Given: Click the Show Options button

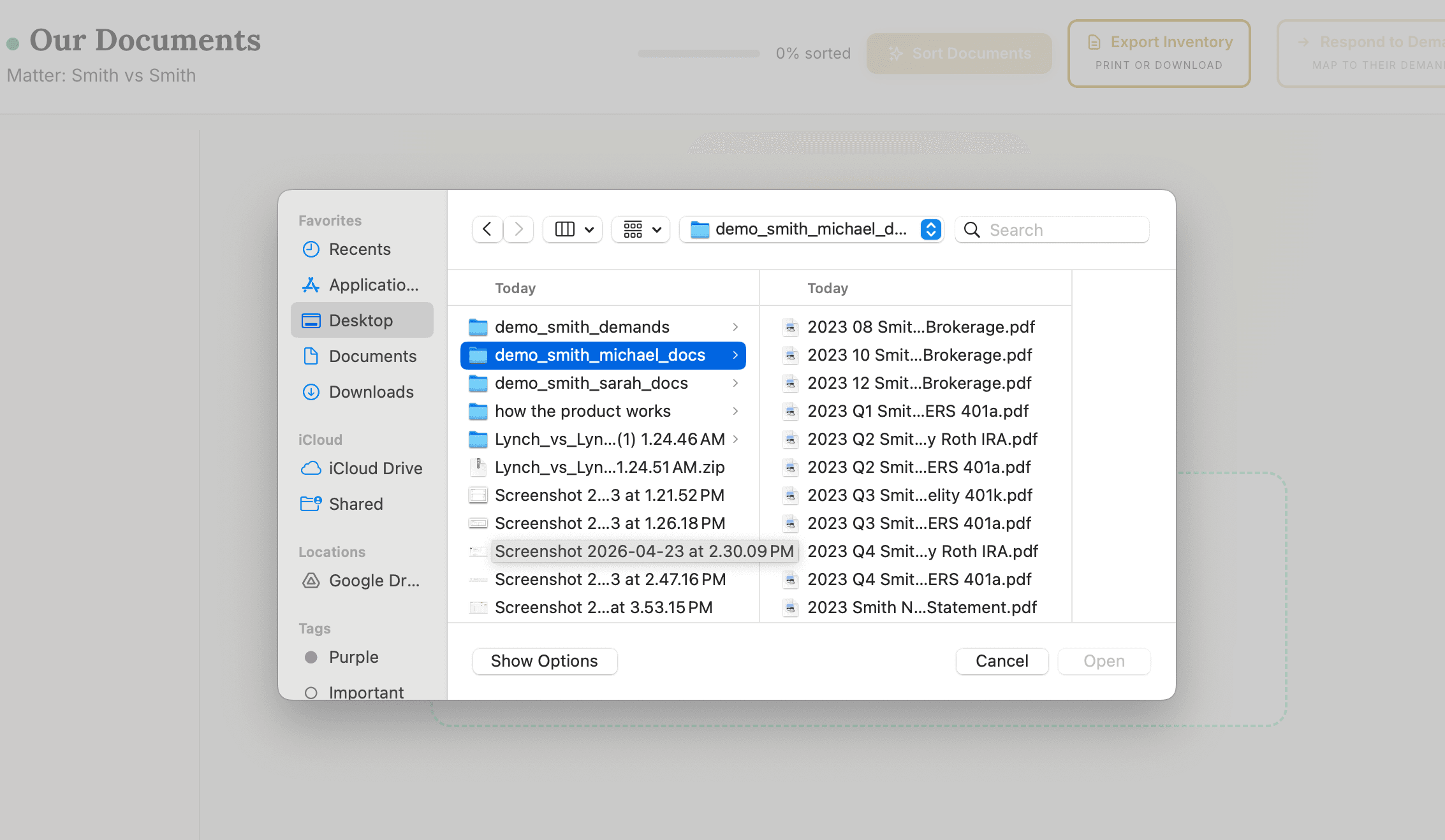Looking at the screenshot, I should pos(545,661).
